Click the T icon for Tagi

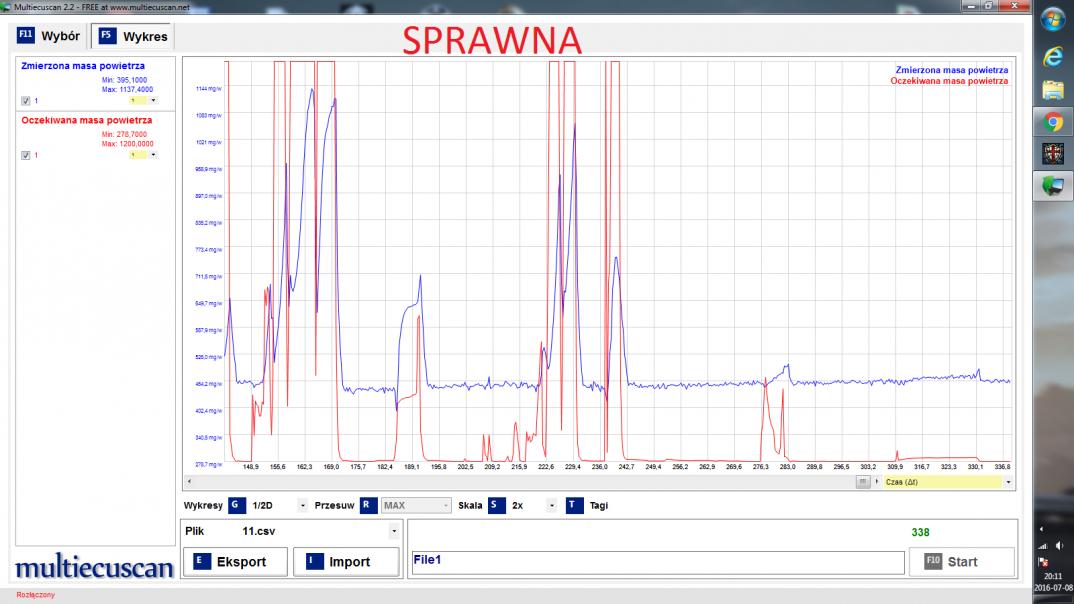pos(574,506)
